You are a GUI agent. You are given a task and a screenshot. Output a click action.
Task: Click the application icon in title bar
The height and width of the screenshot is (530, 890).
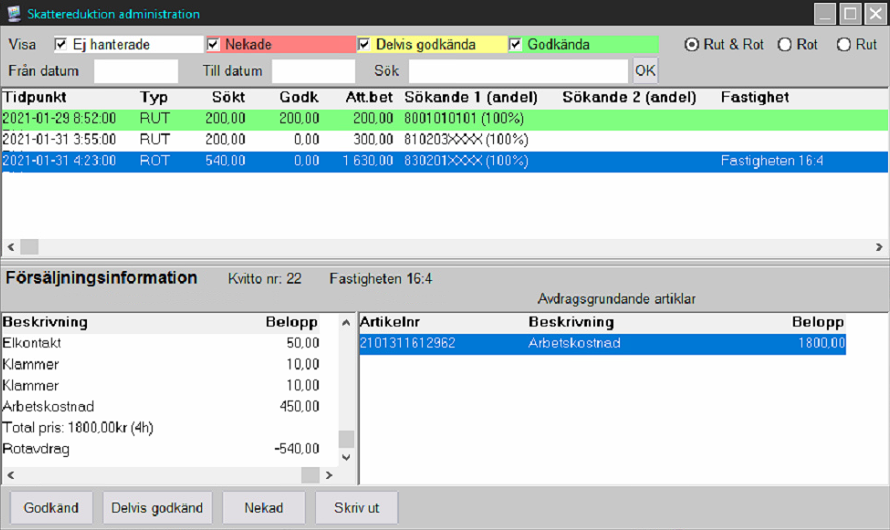pyautogui.click(x=14, y=14)
